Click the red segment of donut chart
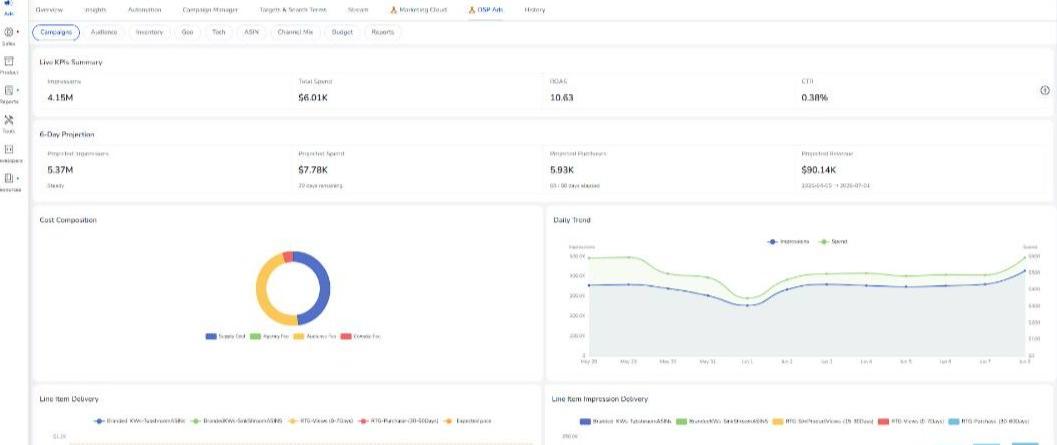This screenshot has width=1057, height=445. pos(288,257)
